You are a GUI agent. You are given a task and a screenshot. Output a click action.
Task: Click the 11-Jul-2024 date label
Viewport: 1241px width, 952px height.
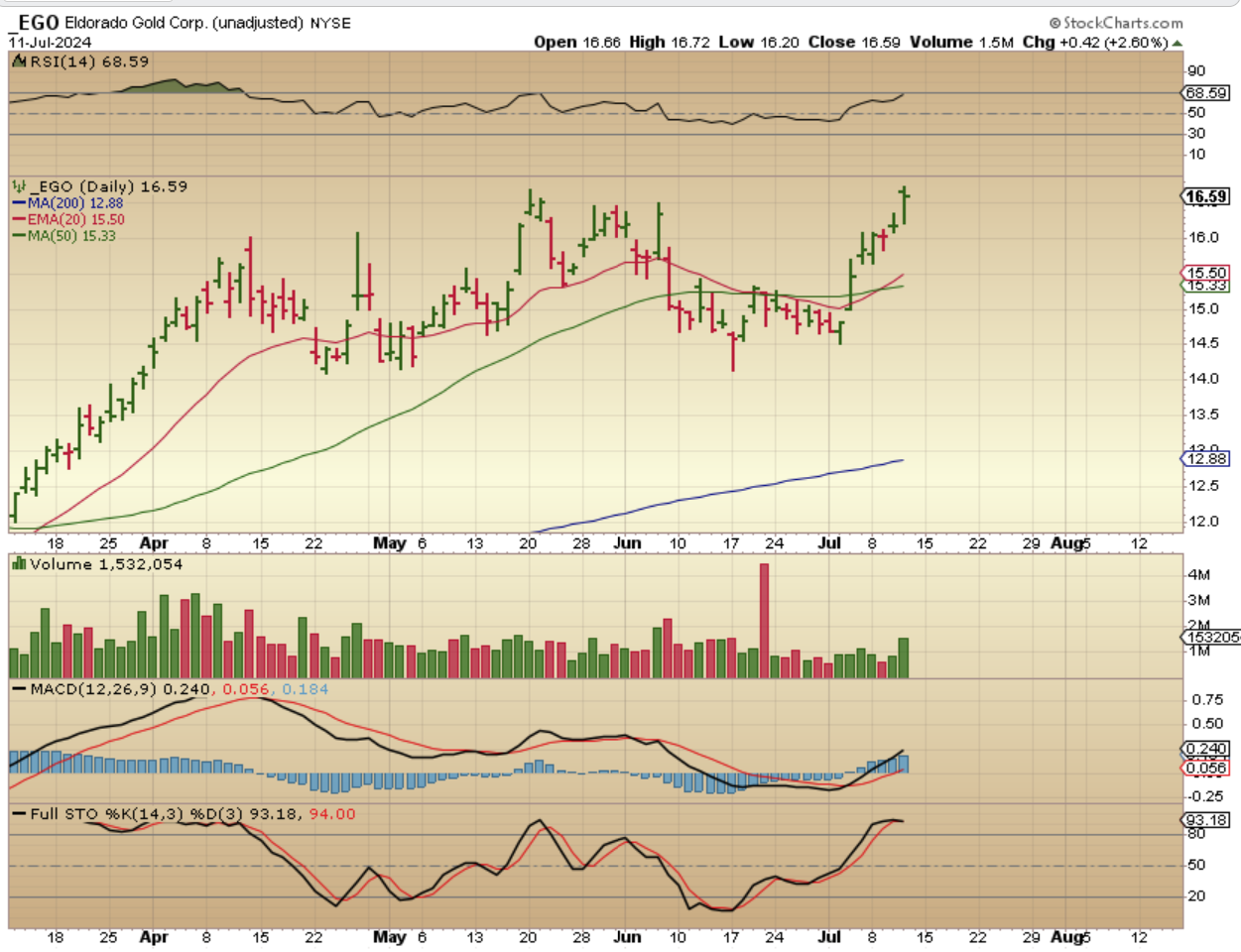[x=50, y=42]
